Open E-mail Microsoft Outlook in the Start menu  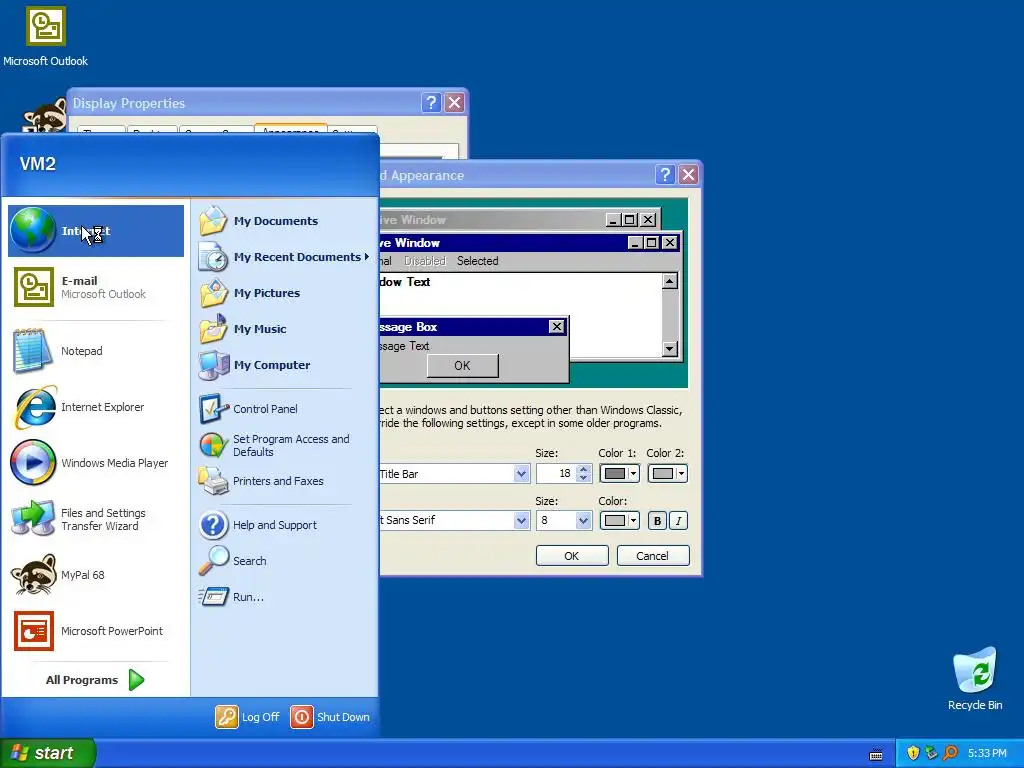[x=95, y=287]
